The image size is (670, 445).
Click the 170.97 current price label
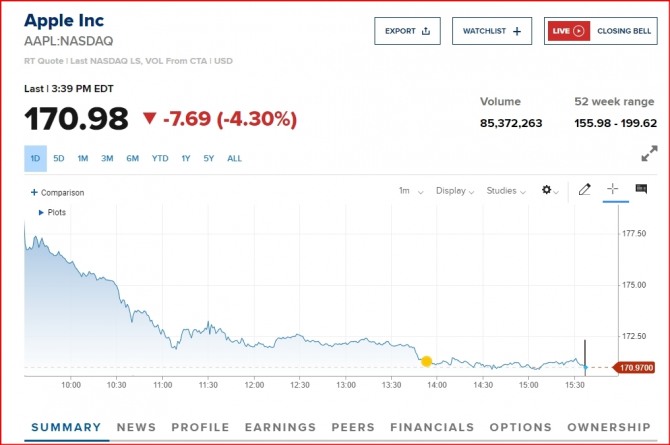coord(634,368)
